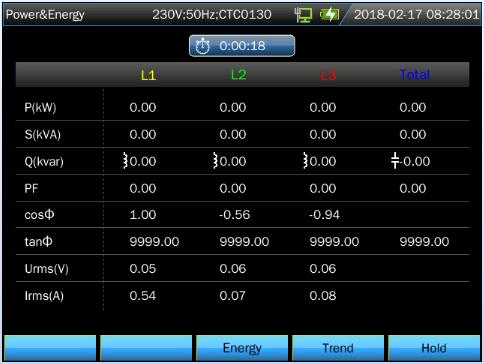
Task: Open the Trend view
Action: click(x=338, y=348)
